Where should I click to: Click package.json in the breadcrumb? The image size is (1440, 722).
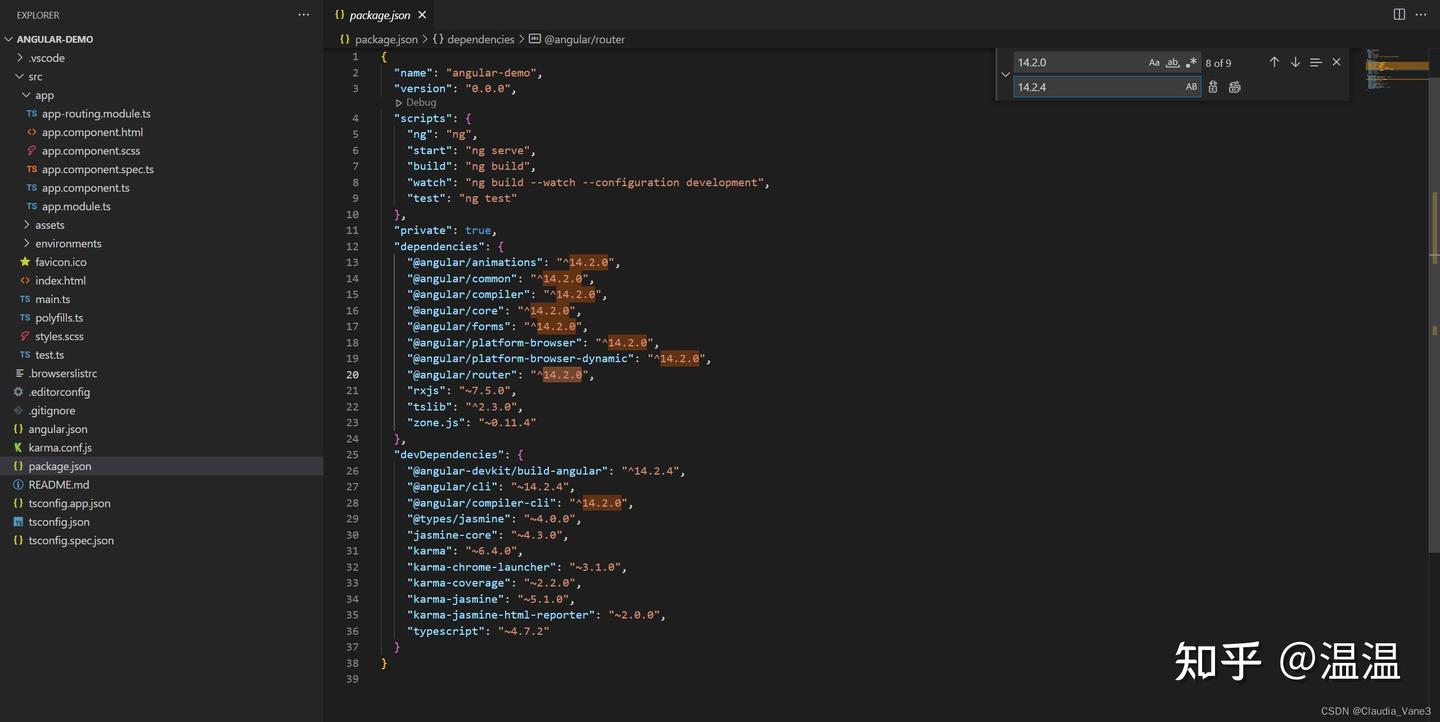(386, 39)
